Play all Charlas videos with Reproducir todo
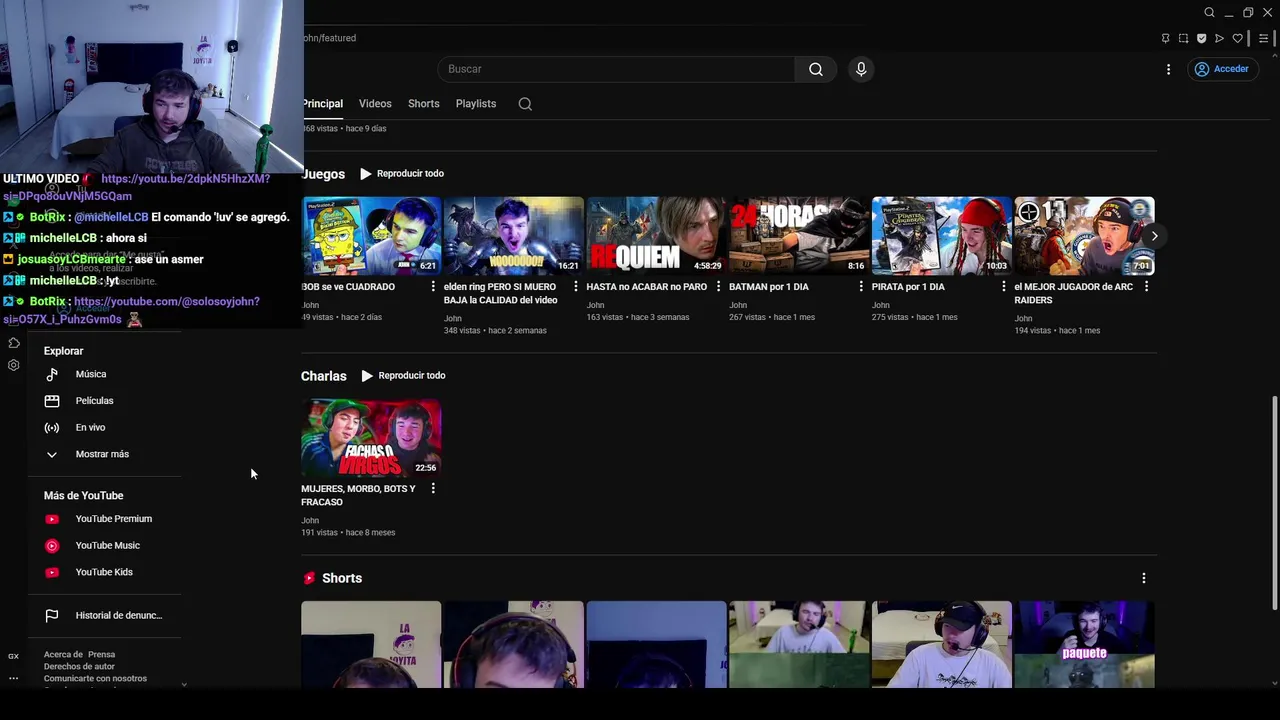1280x720 pixels. tap(403, 376)
